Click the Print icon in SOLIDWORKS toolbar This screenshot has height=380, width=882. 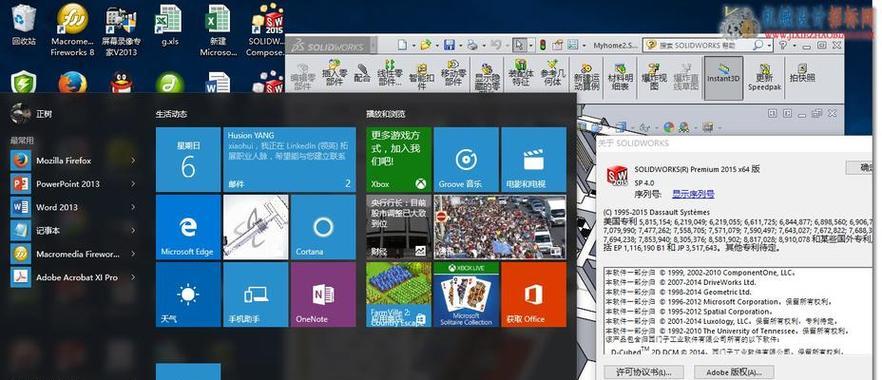pos(472,45)
